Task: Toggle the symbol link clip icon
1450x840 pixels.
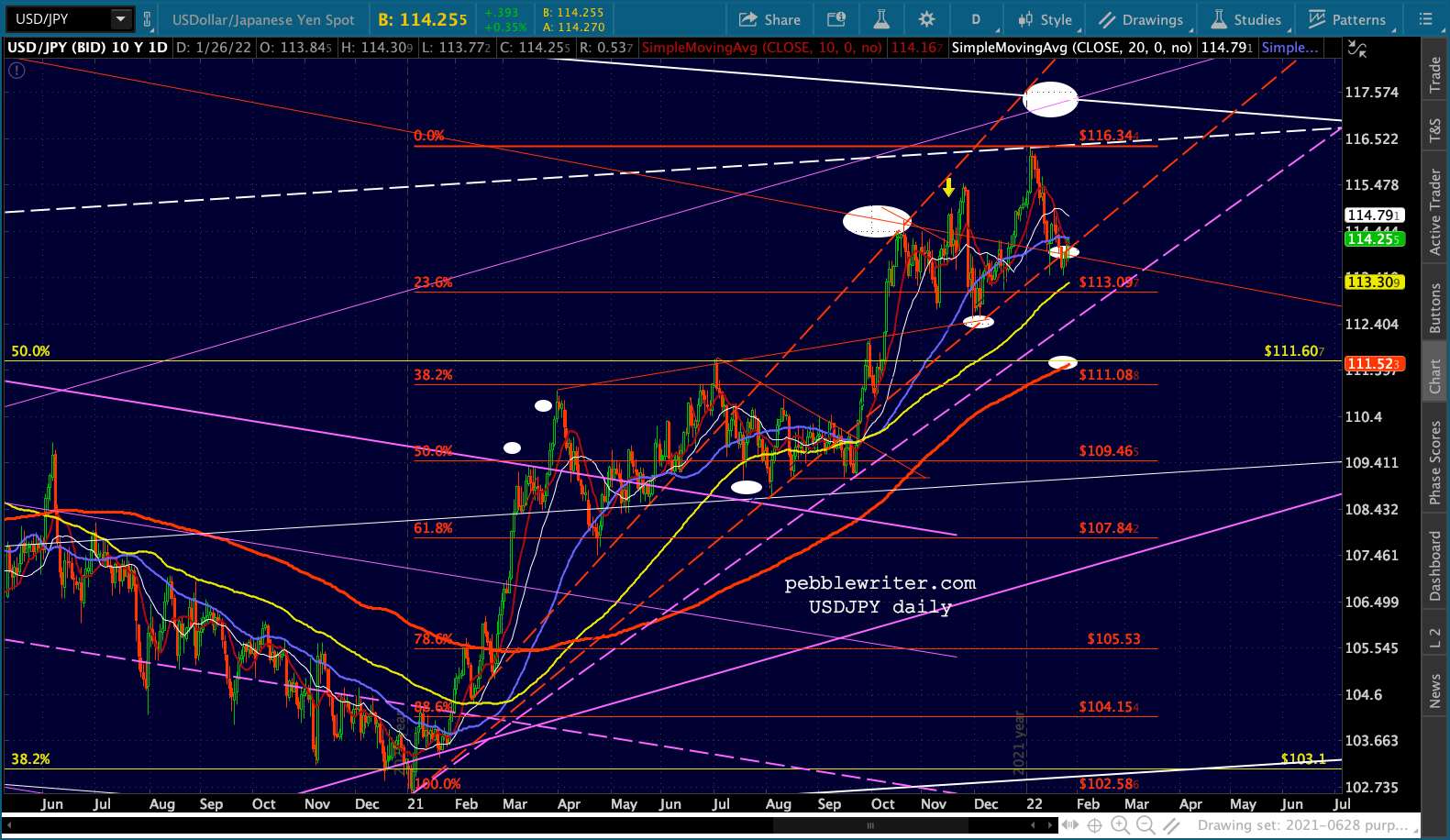Action: (147, 19)
